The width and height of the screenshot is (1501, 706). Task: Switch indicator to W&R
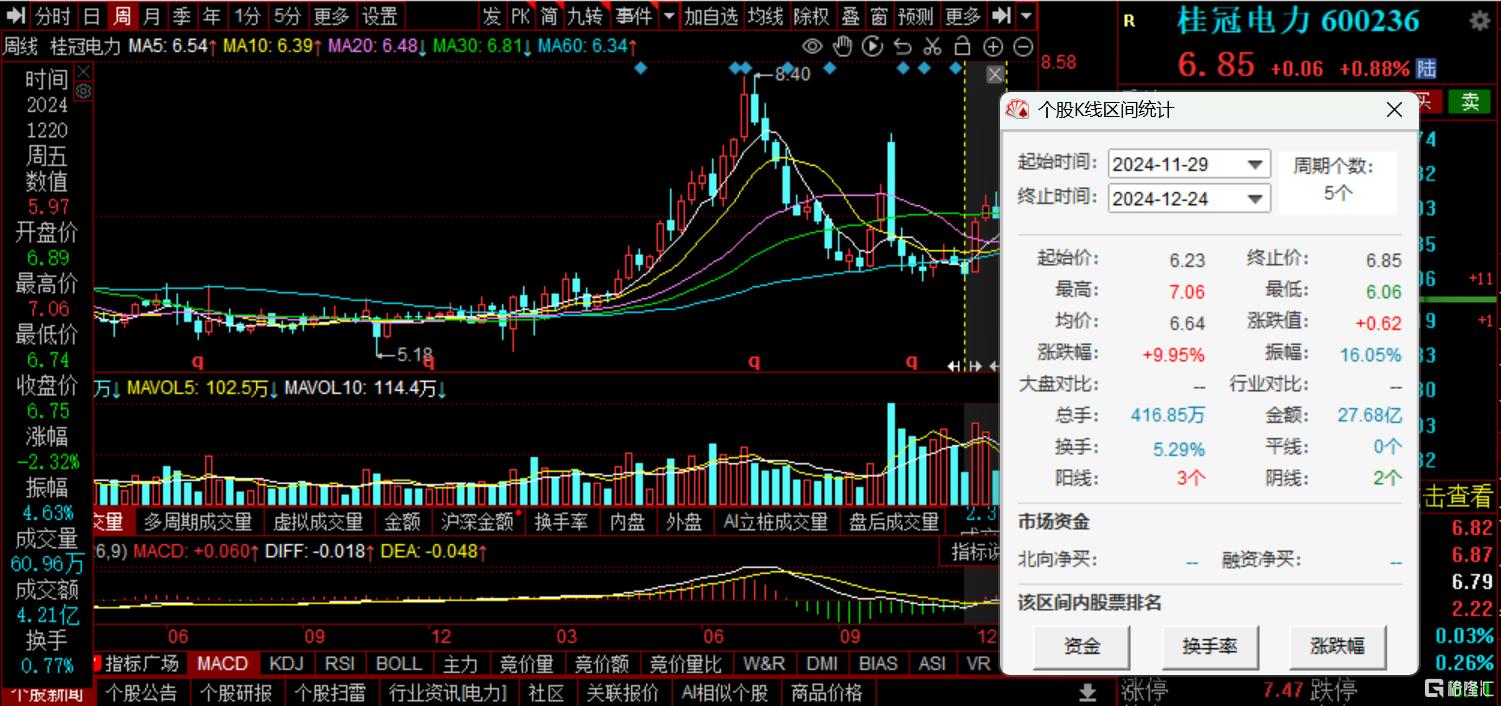pos(764,663)
